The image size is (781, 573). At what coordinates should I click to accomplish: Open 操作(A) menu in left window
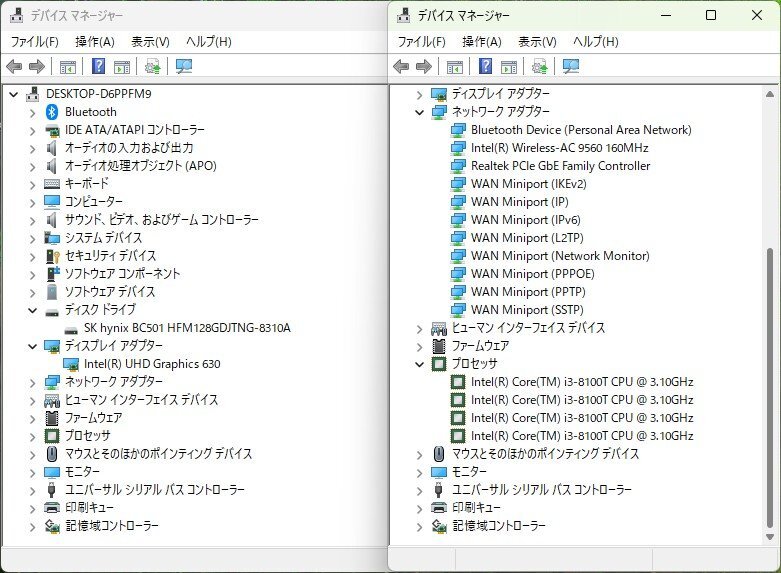95,41
